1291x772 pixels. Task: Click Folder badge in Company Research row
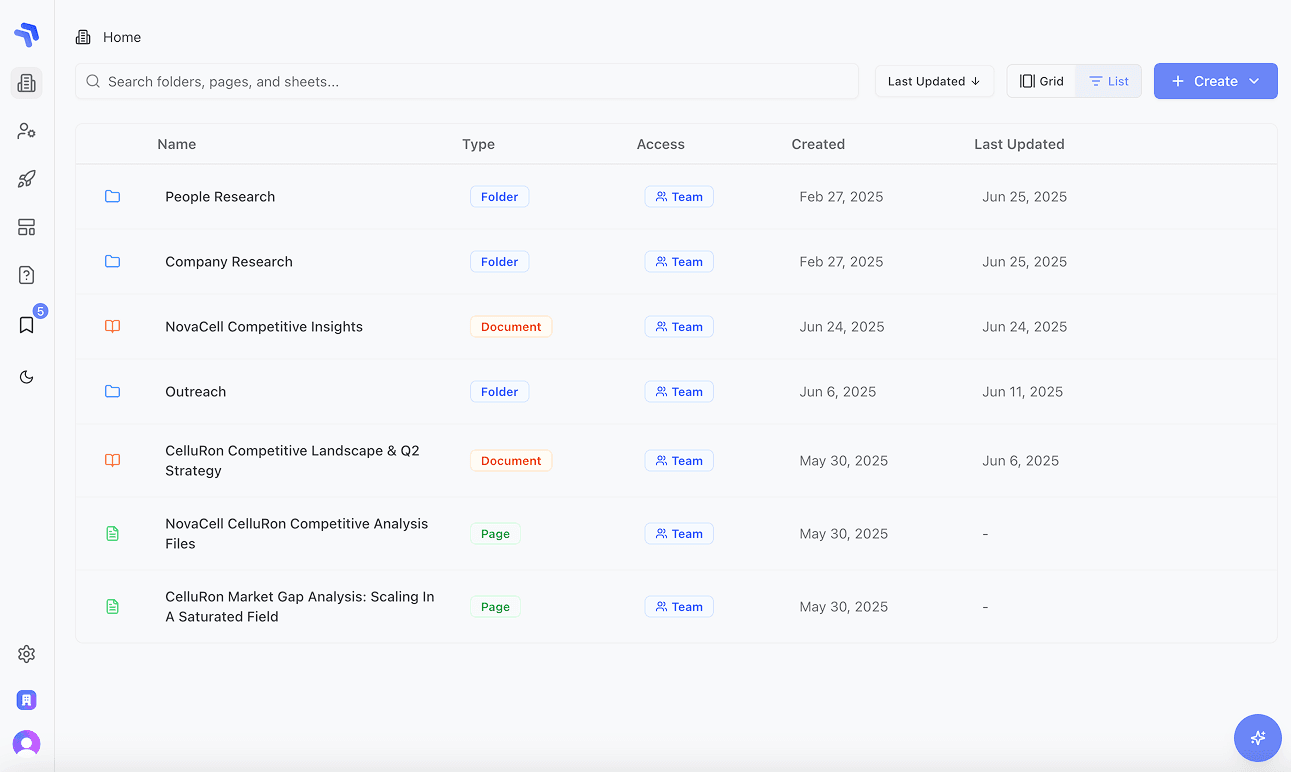[499, 262]
